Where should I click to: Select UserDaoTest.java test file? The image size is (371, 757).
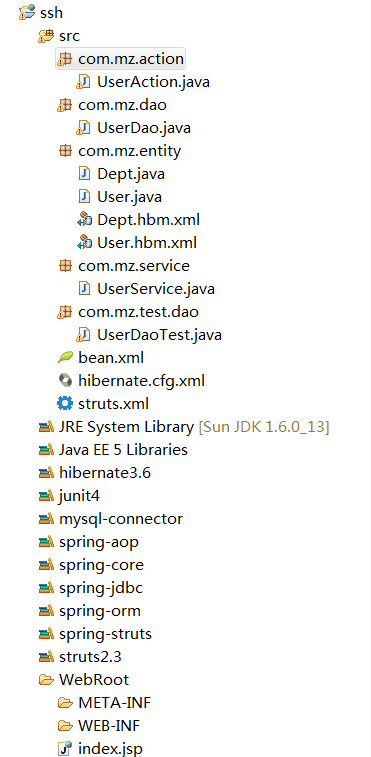(159, 335)
